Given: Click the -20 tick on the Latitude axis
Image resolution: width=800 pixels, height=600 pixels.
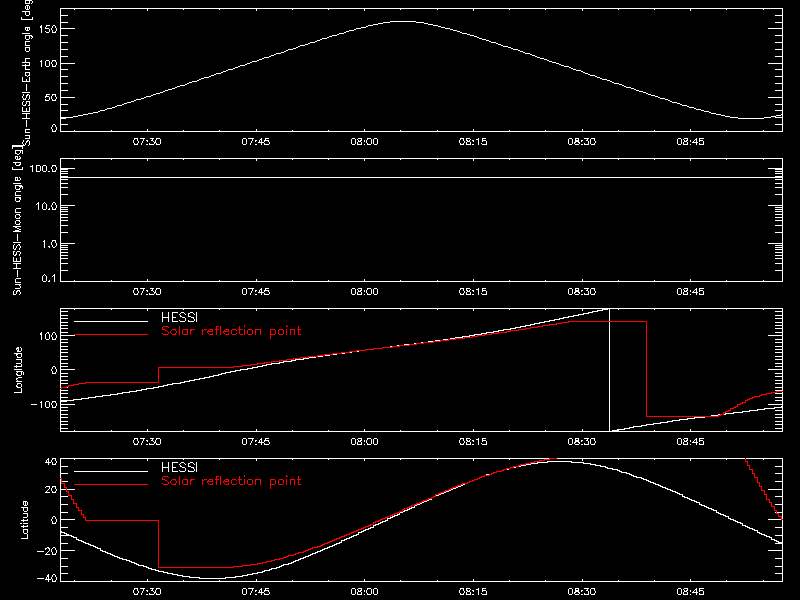Looking at the screenshot, I should [x=47, y=551].
